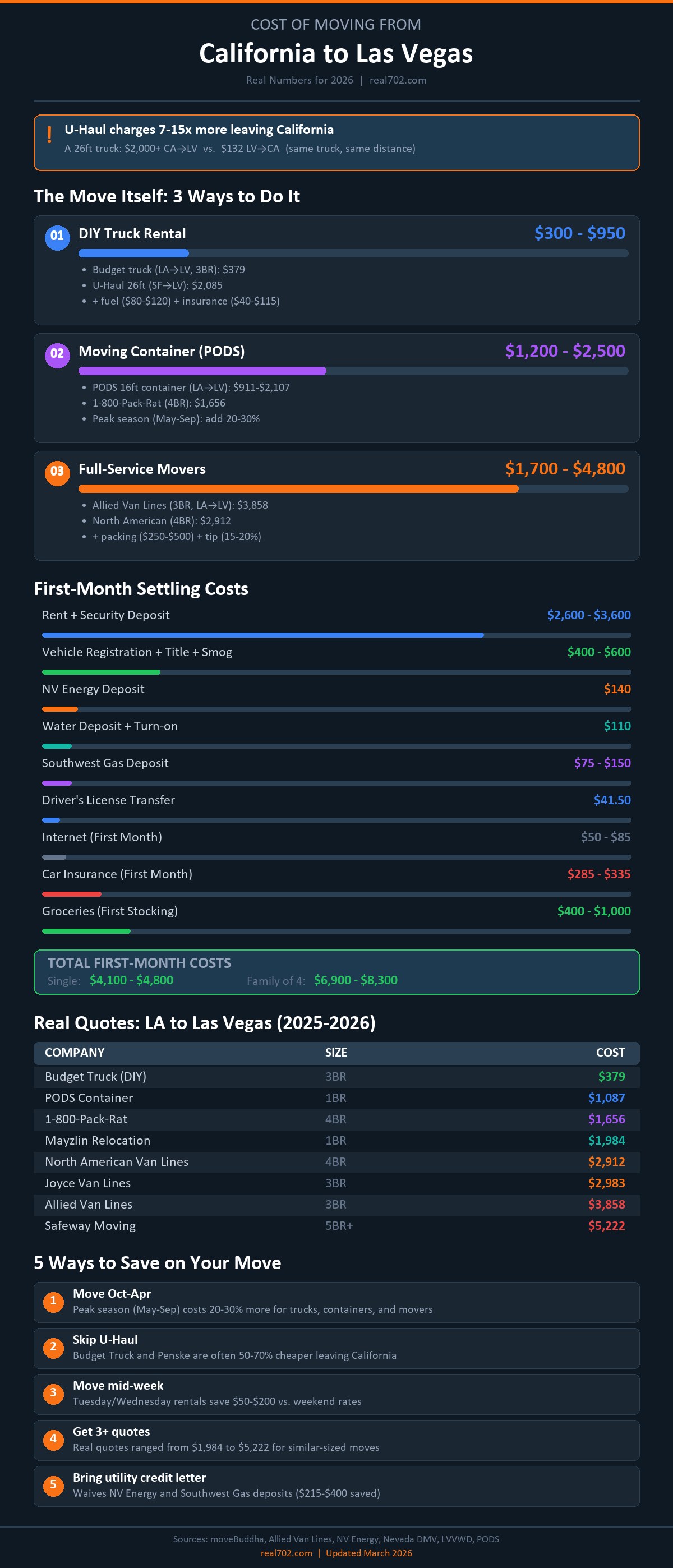
Task: Click 'North American (4BR): $2,912' bullet
Action: click(x=162, y=521)
